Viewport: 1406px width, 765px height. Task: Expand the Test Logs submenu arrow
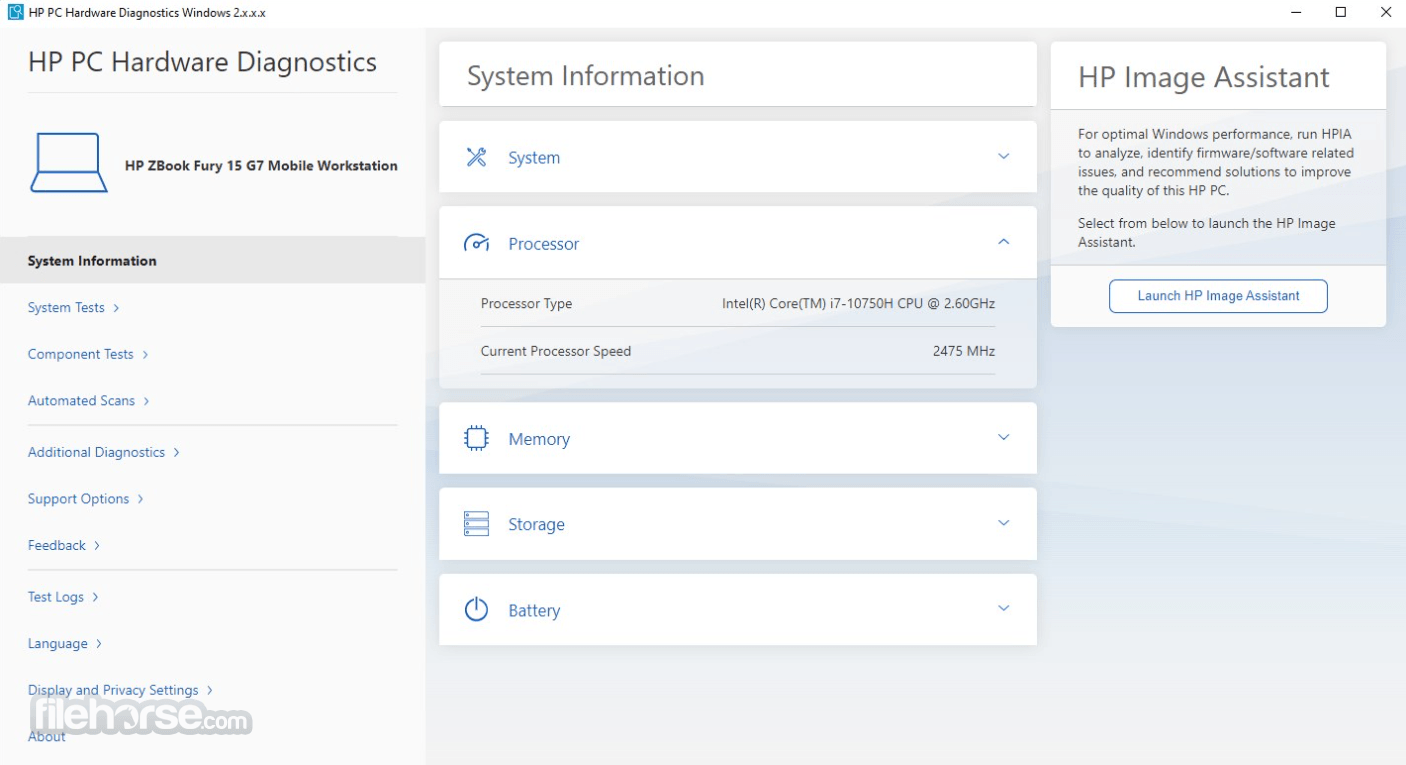point(95,598)
